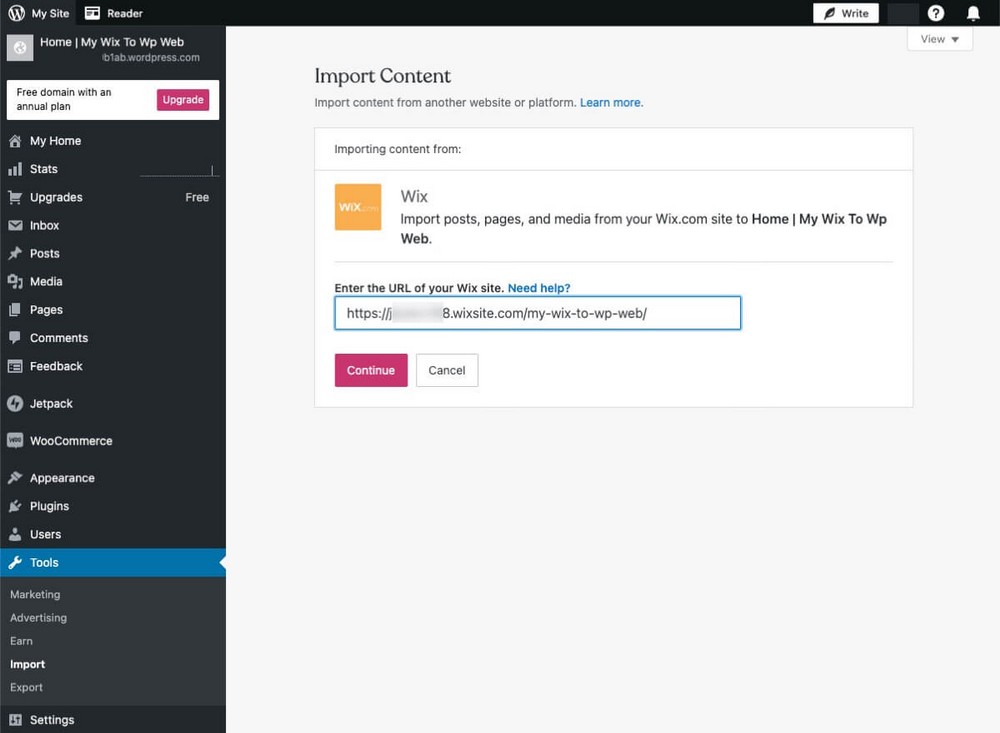Click the site globe avatar icon
The height and width of the screenshot is (733, 1000).
20,48
